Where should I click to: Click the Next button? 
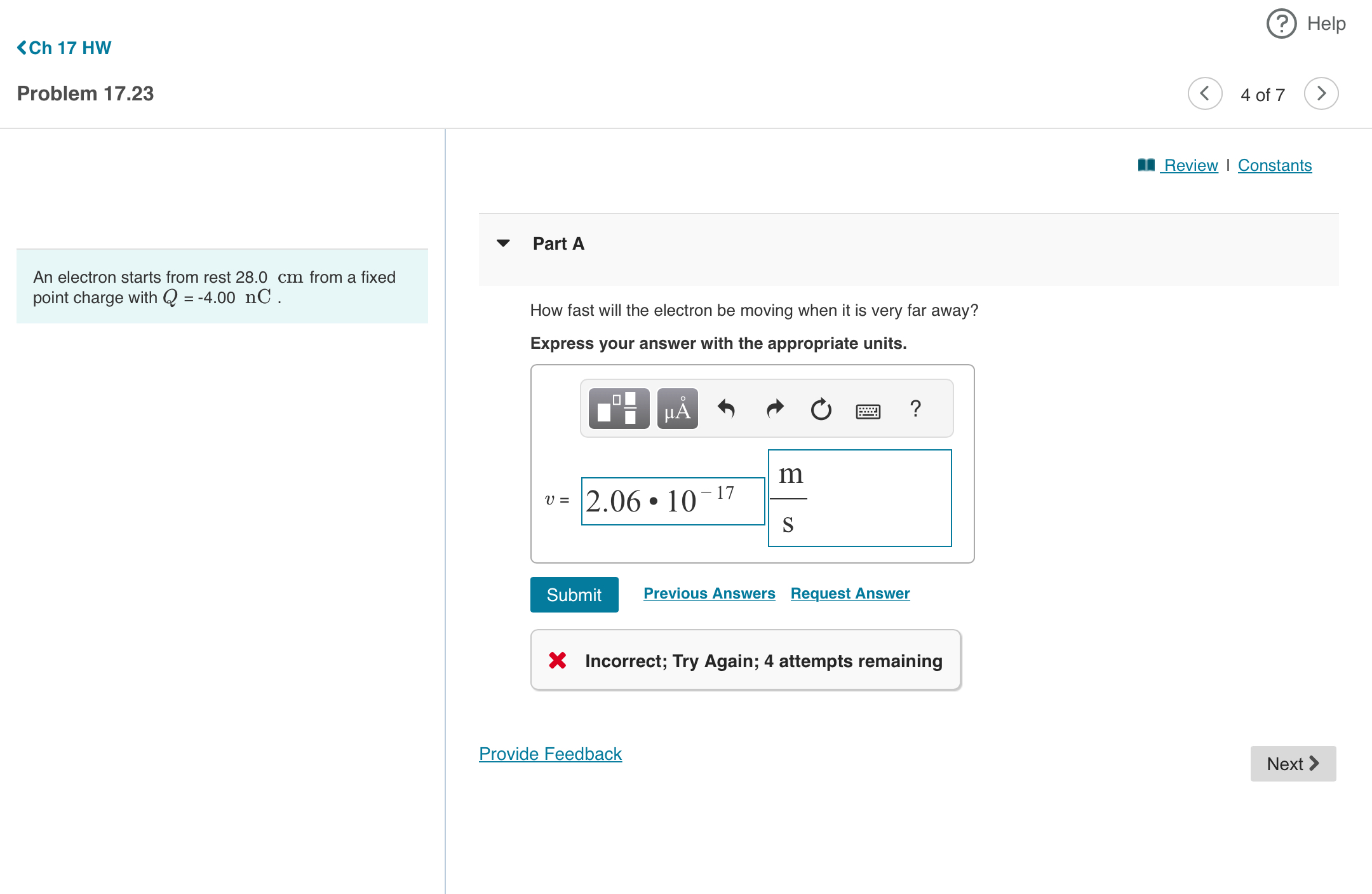point(1293,764)
